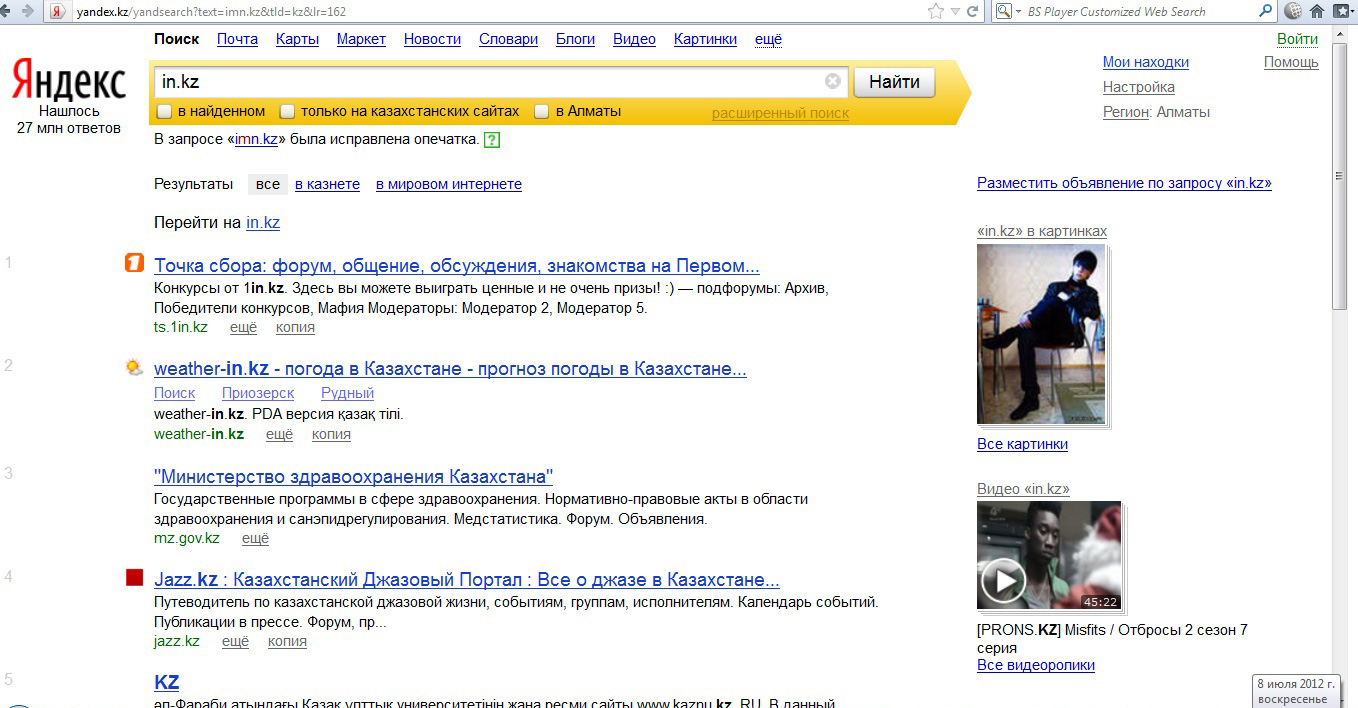Open the Словари tab

coord(508,39)
